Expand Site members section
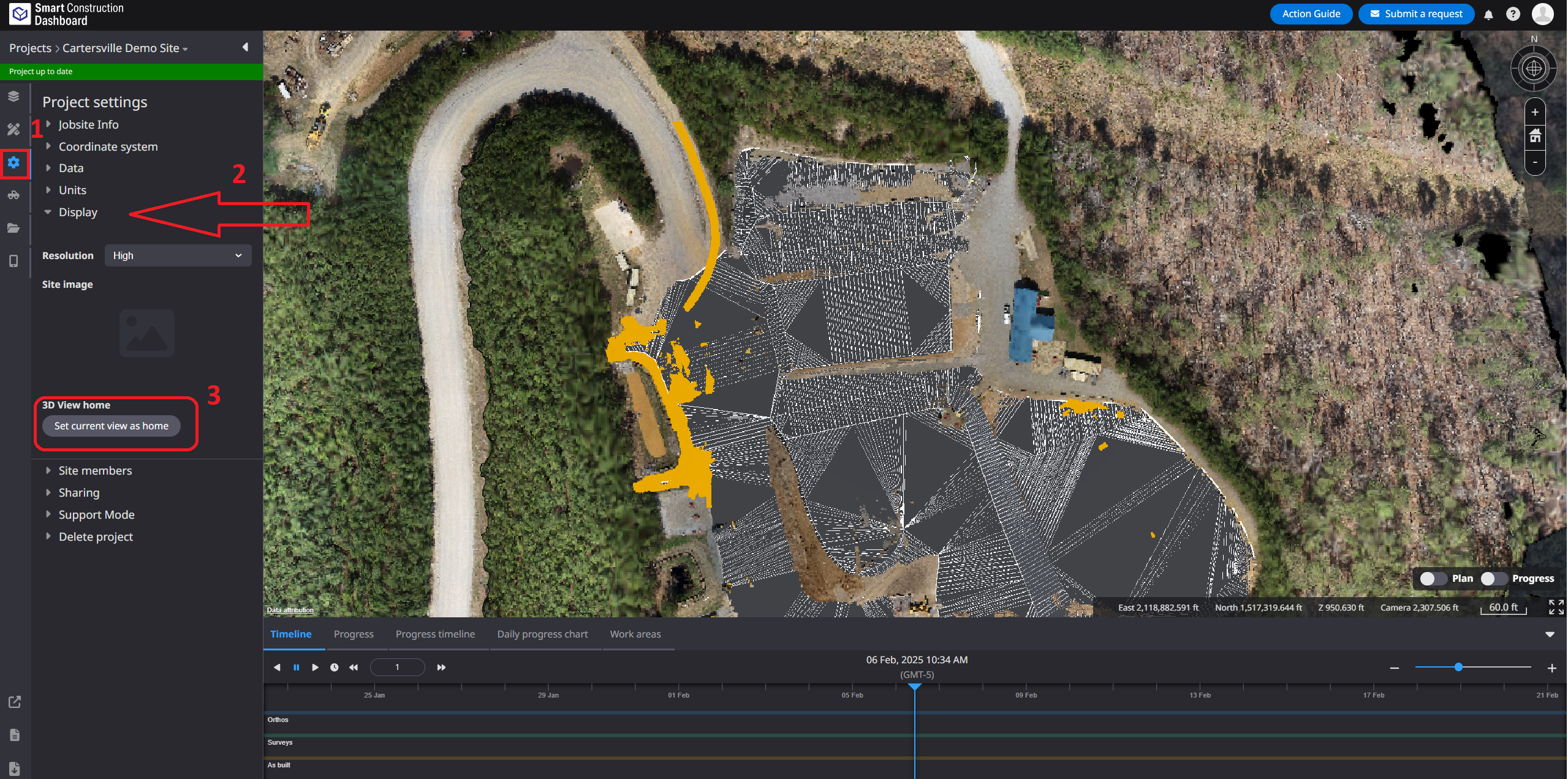 (x=95, y=470)
